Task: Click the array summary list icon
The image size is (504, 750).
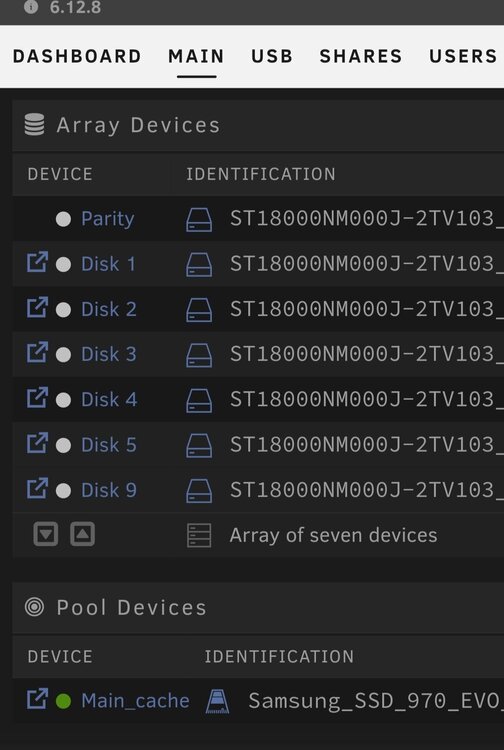Action: pyautogui.click(x=199, y=535)
